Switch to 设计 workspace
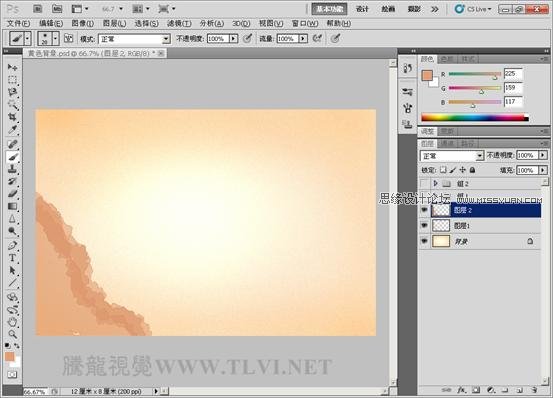The image size is (553, 398). (x=362, y=9)
